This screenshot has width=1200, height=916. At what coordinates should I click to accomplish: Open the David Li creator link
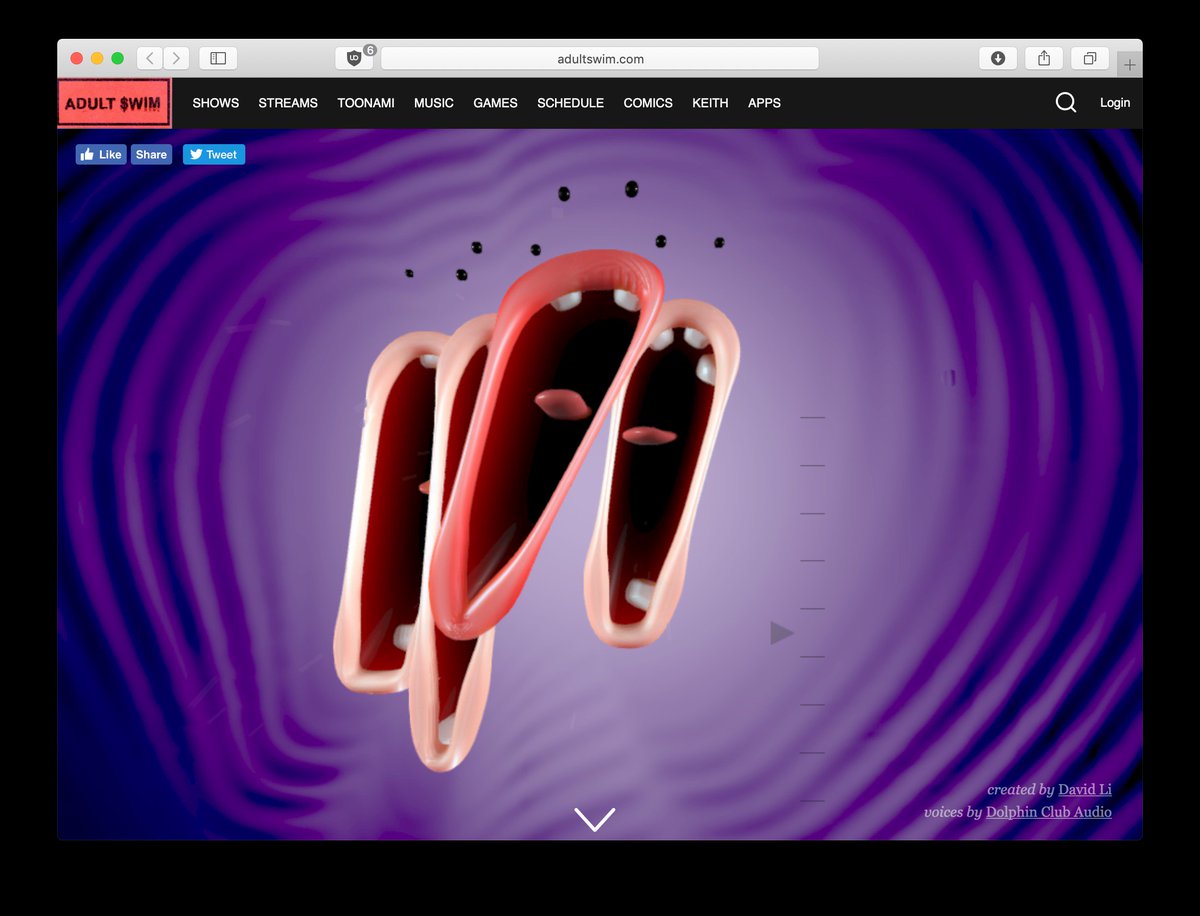[x=1085, y=790]
